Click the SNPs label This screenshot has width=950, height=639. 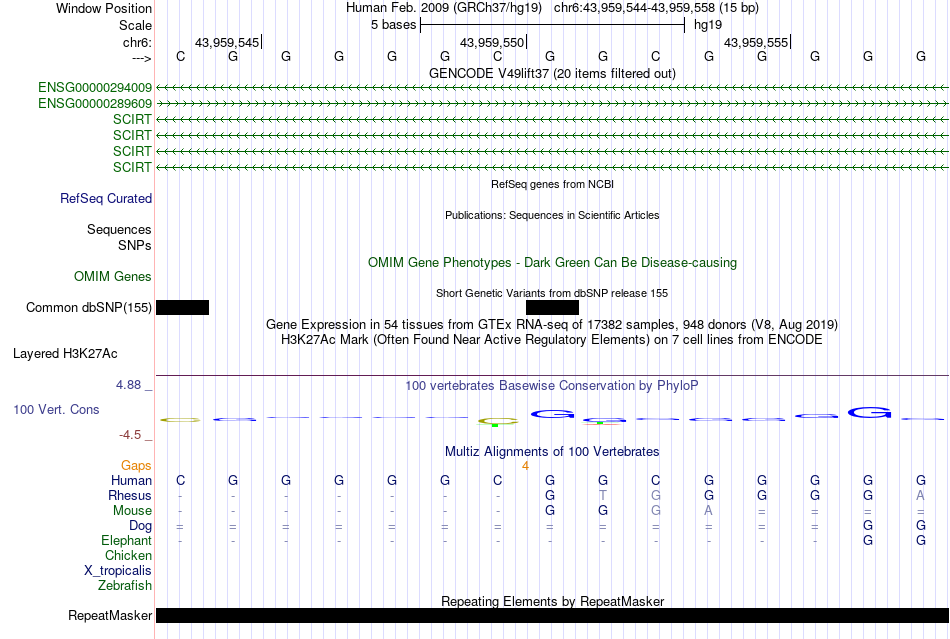[135, 245]
